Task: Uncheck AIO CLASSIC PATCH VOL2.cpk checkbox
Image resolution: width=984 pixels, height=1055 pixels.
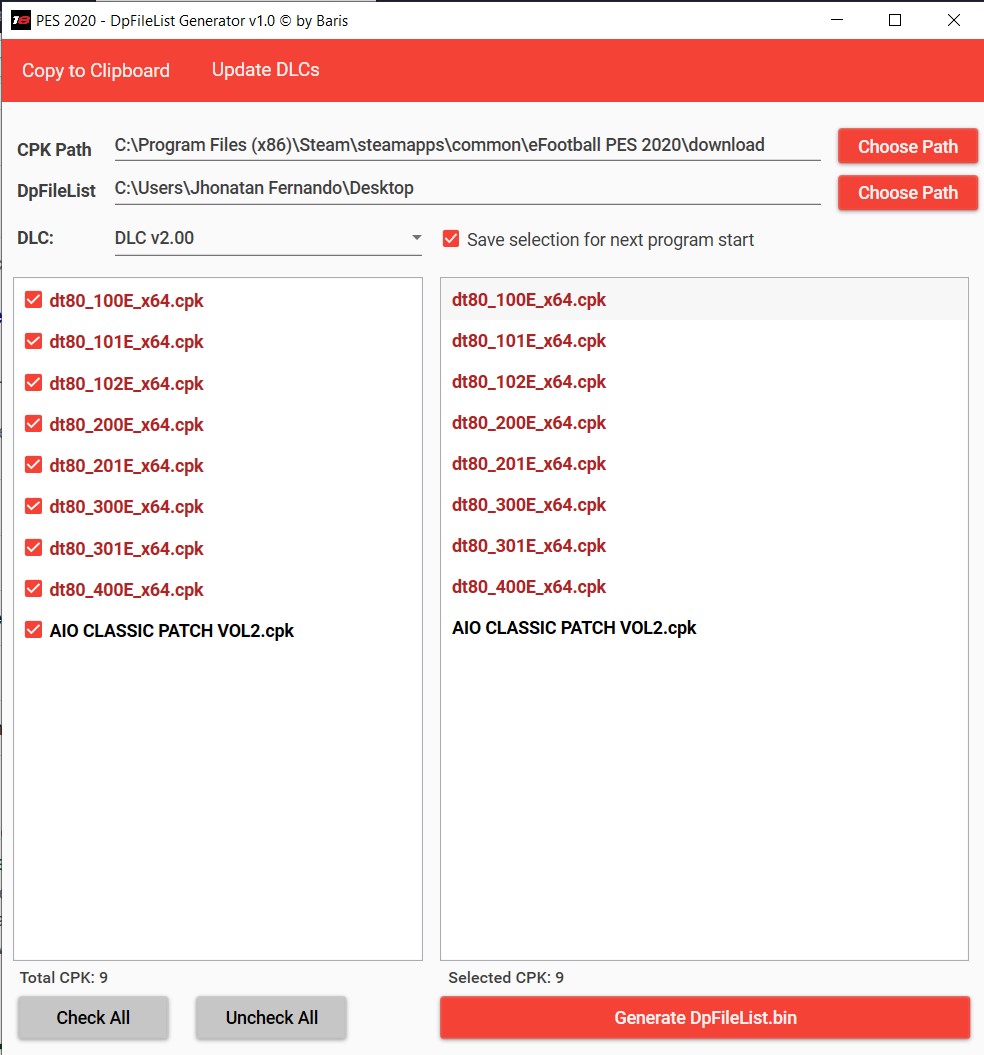Action: (33, 630)
